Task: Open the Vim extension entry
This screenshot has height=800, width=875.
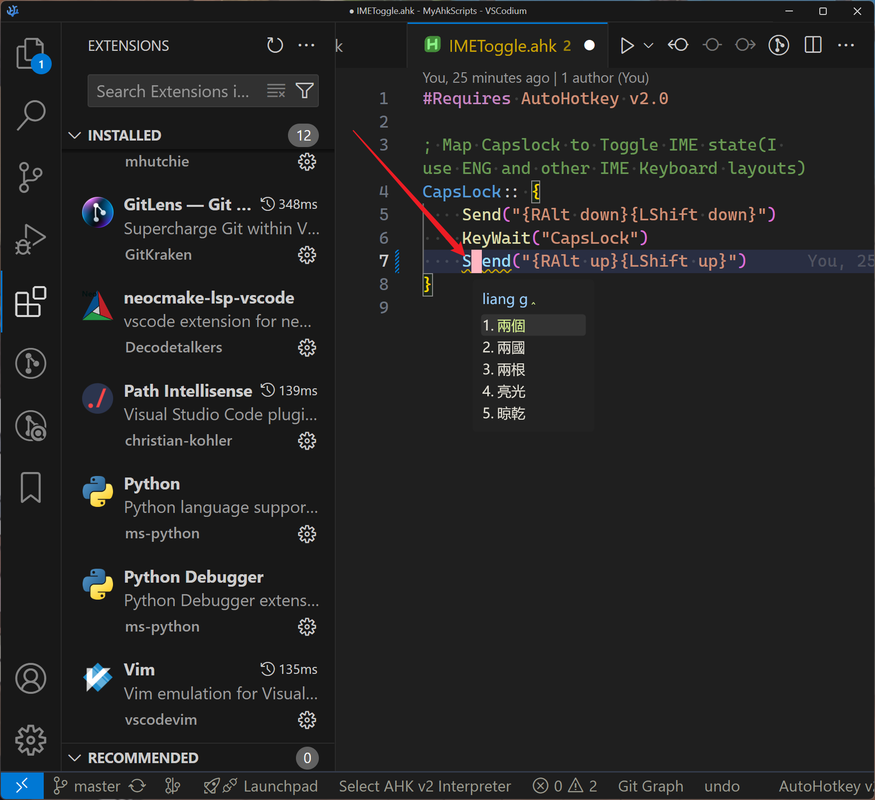Action: coord(199,695)
